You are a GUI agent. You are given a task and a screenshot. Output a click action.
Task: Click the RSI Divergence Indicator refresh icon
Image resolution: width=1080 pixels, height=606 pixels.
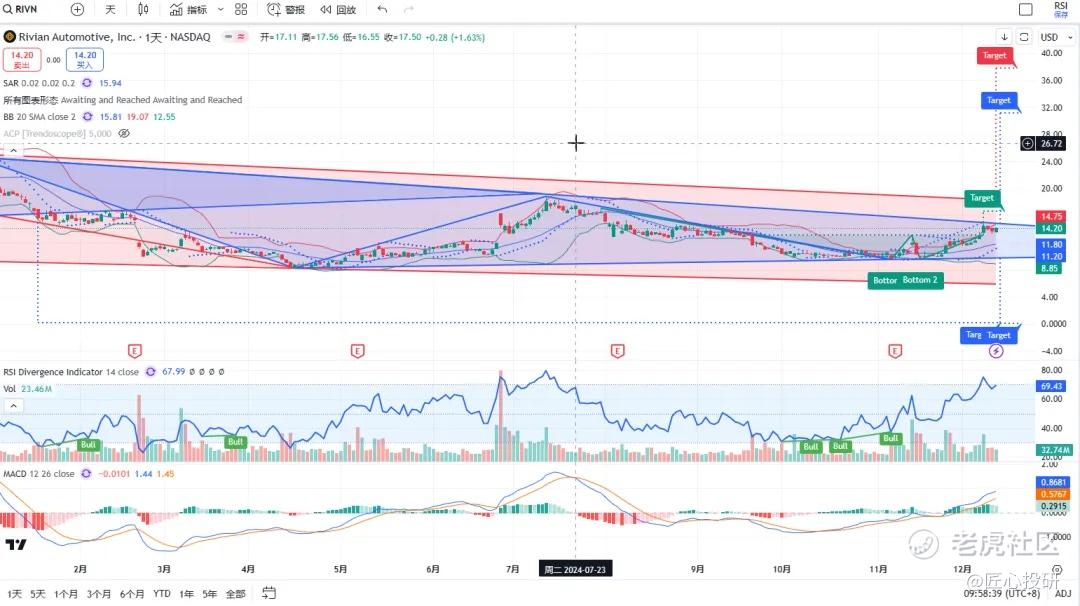pyautogui.click(x=150, y=372)
